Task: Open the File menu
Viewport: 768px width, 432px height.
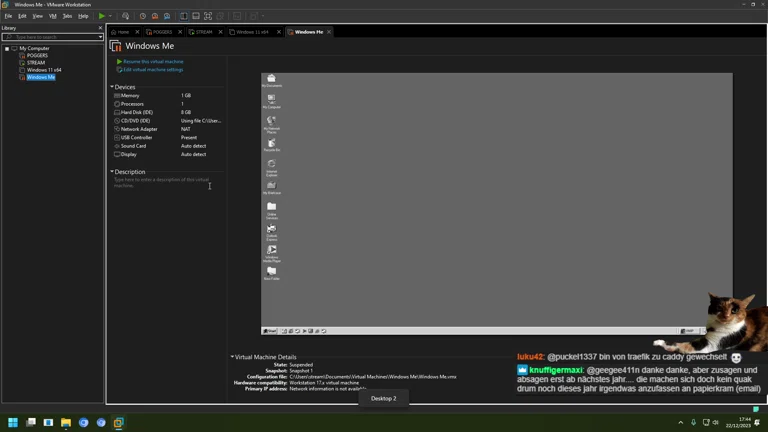Action: coord(8,16)
